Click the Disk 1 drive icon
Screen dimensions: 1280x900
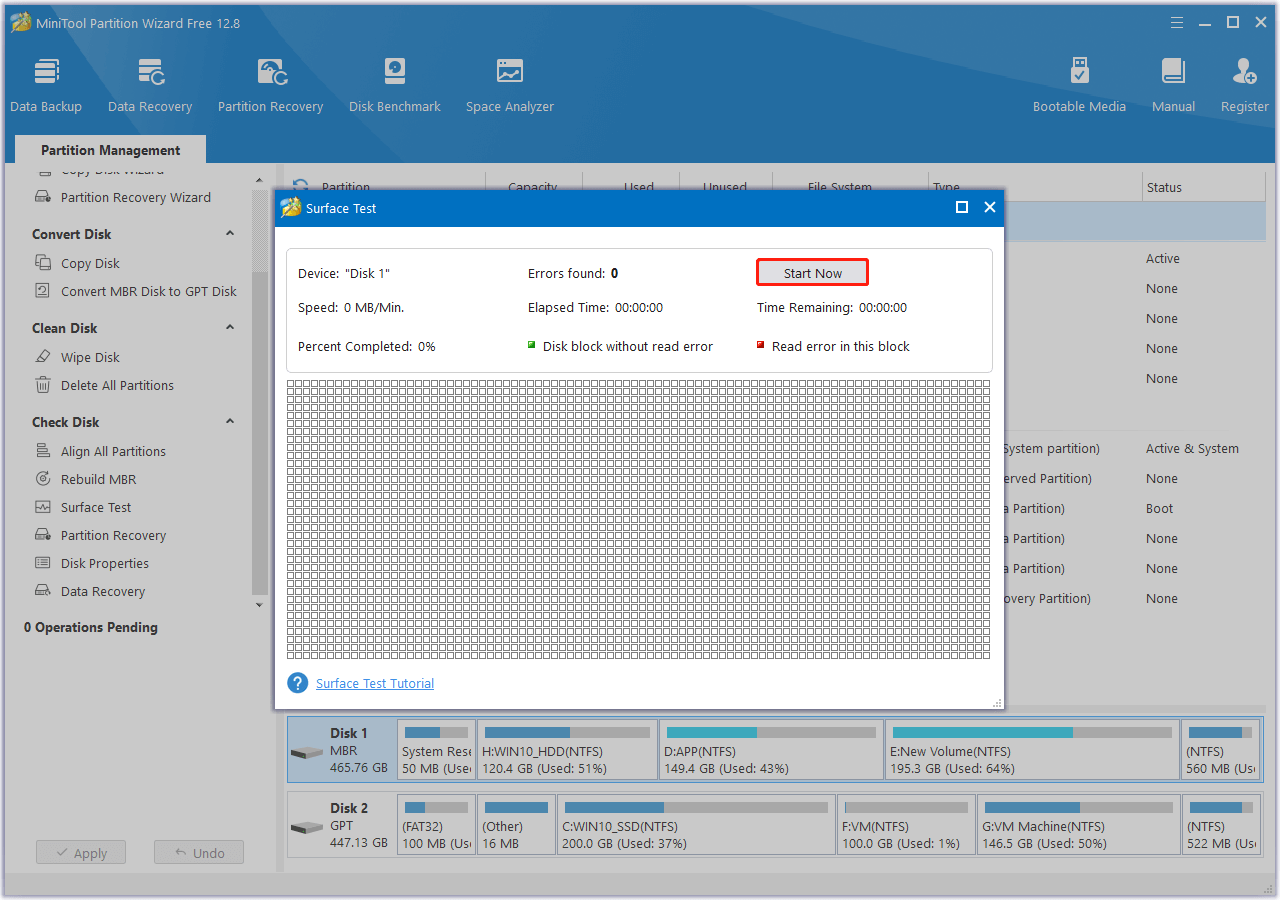[x=307, y=751]
